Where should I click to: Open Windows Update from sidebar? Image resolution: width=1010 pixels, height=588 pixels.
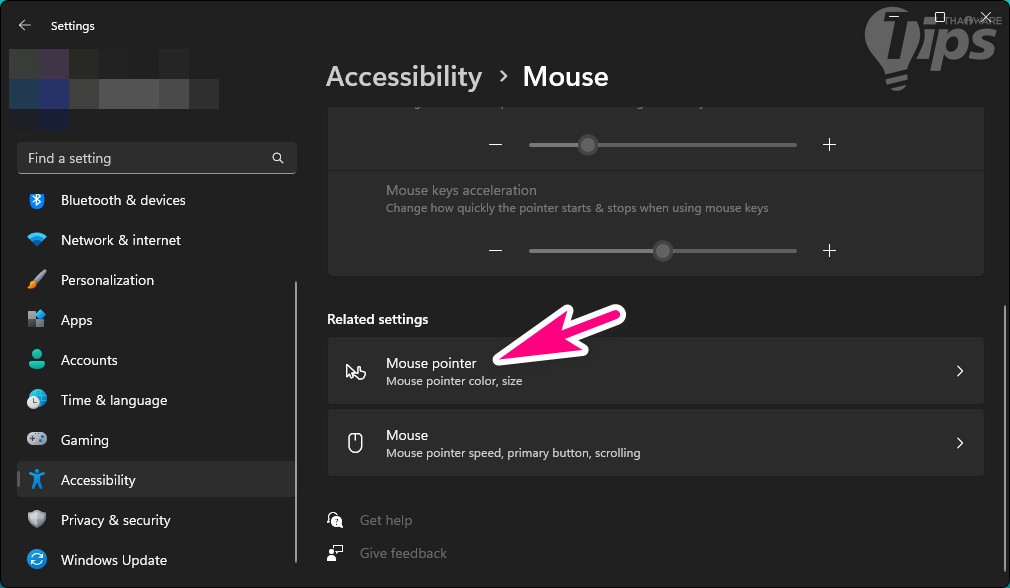113,560
